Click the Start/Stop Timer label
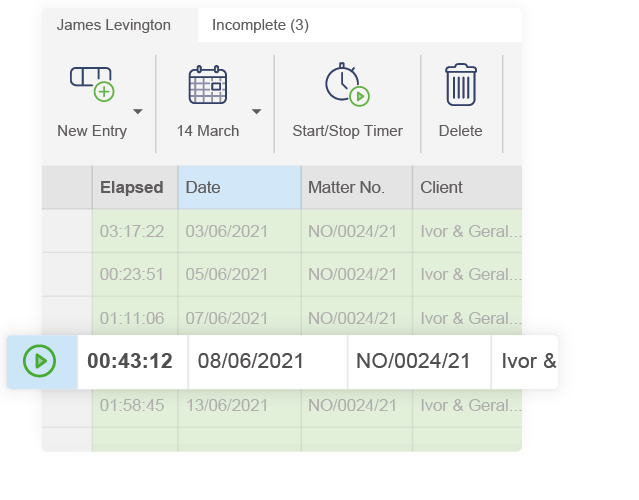 point(348,131)
